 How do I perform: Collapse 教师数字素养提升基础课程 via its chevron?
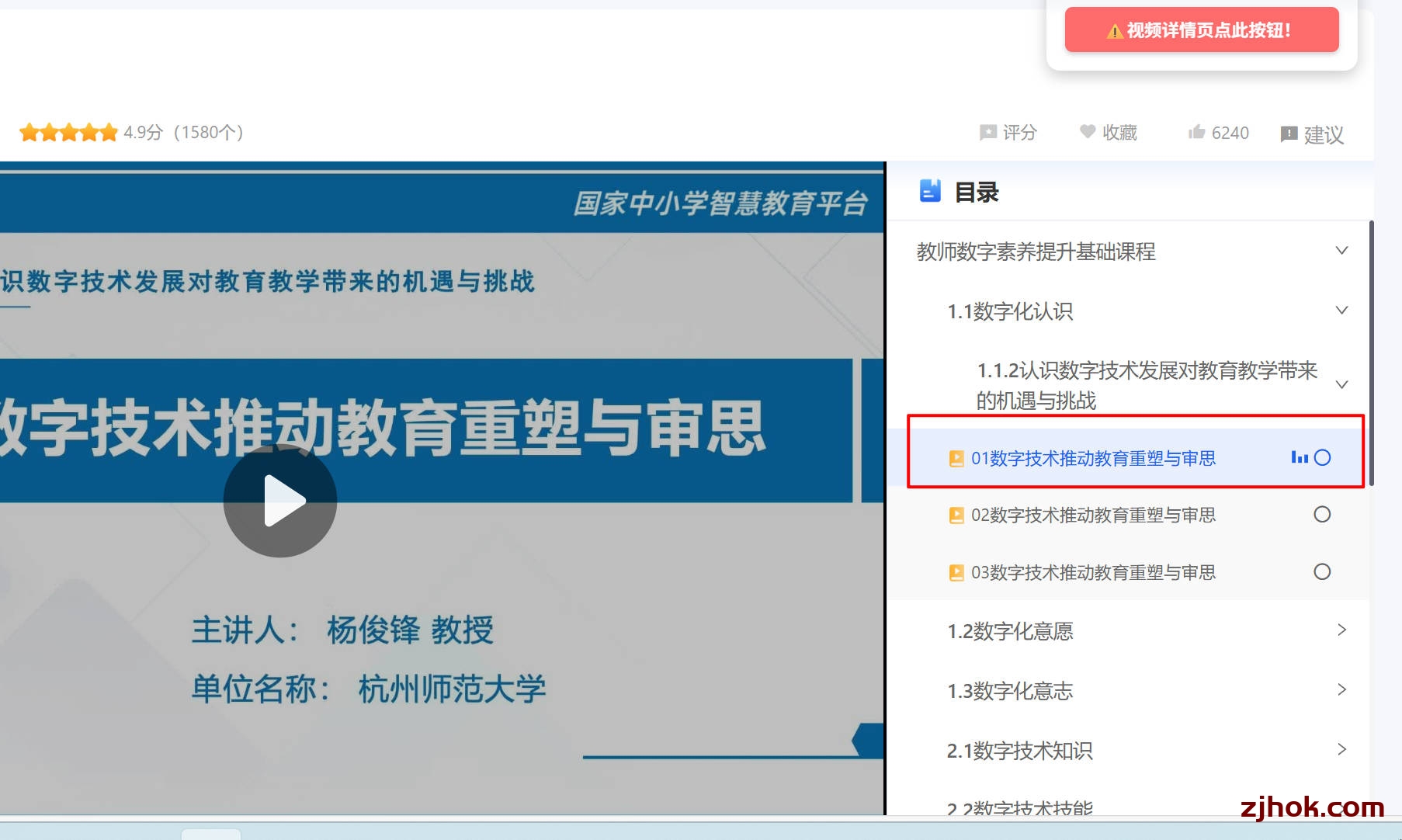click(1341, 250)
